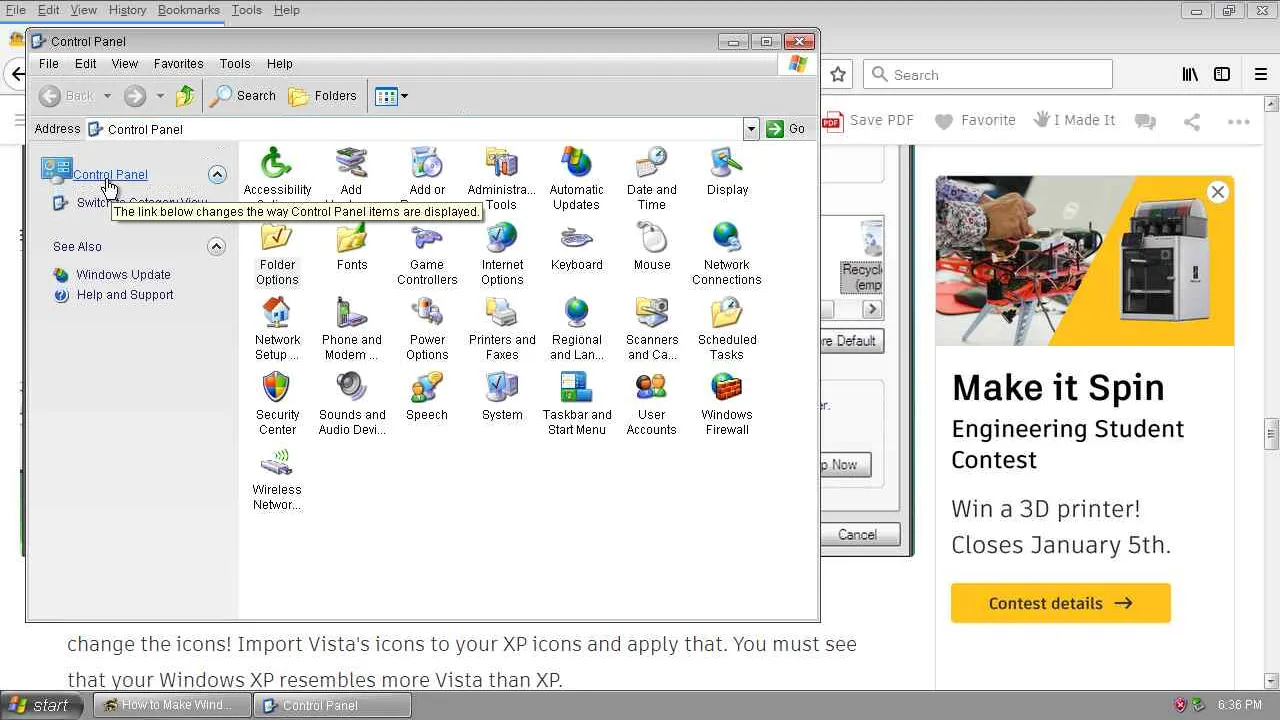Click the share icon on the page
The width and height of the screenshot is (1280, 720).
pos(1192,121)
